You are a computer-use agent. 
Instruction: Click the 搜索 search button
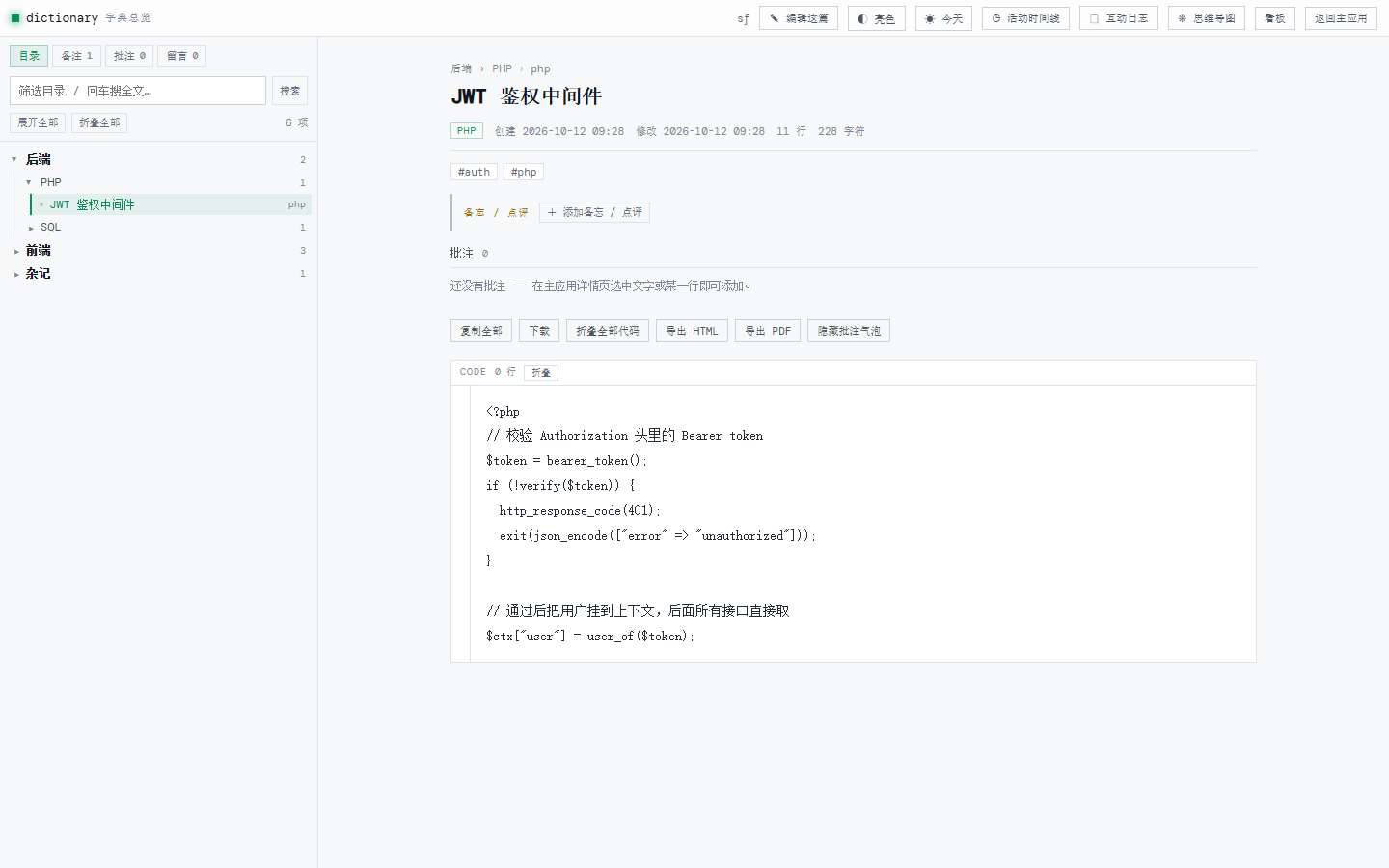click(x=289, y=91)
